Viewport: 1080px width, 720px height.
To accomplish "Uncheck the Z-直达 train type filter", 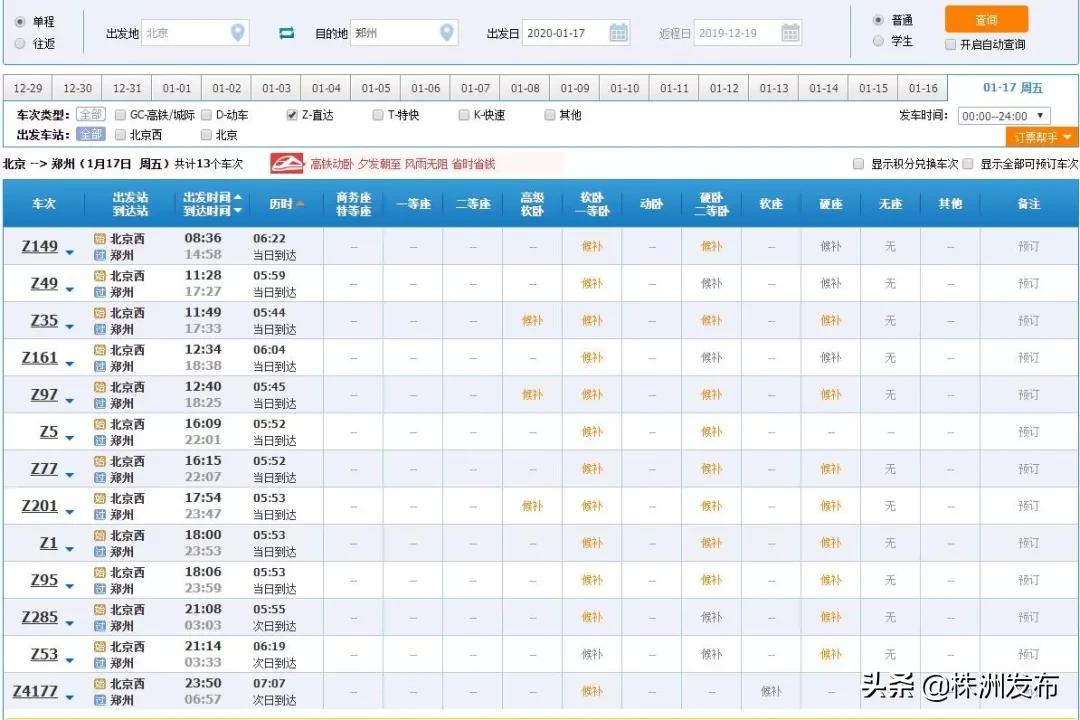I will click(x=290, y=113).
